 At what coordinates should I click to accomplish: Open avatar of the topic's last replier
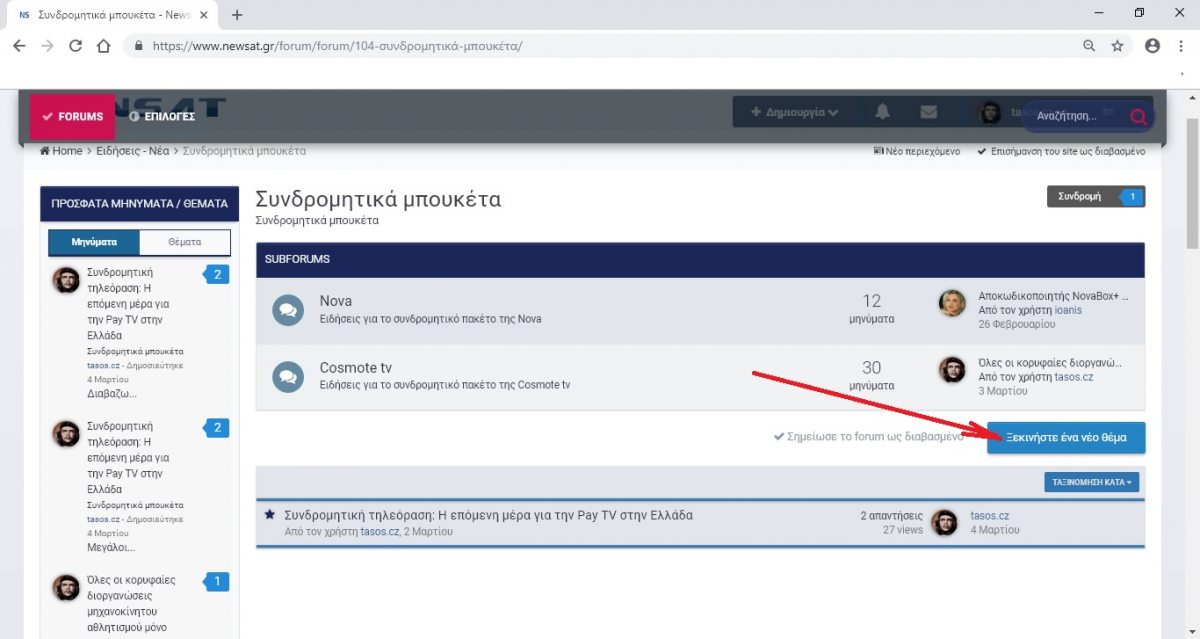coord(944,522)
